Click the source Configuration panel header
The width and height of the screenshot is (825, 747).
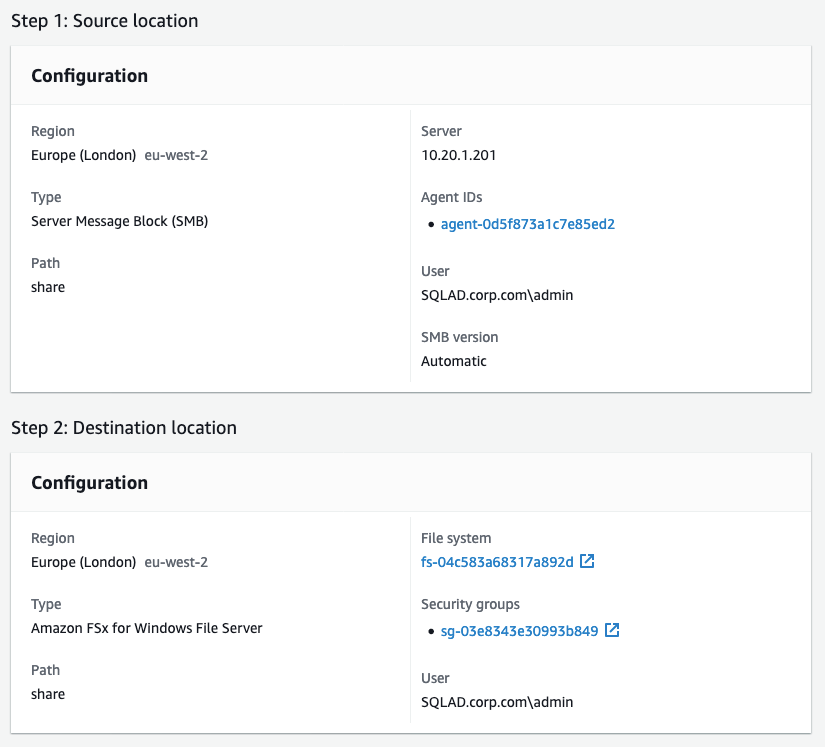coord(89,75)
